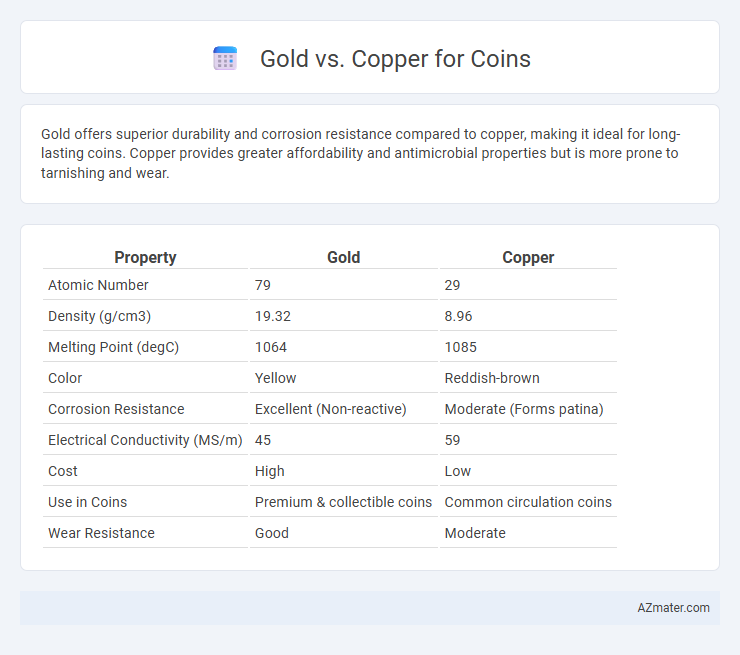Image resolution: width=740 pixels, height=655 pixels.
Task: Click copper density value '8.96'
Action: [458, 316]
